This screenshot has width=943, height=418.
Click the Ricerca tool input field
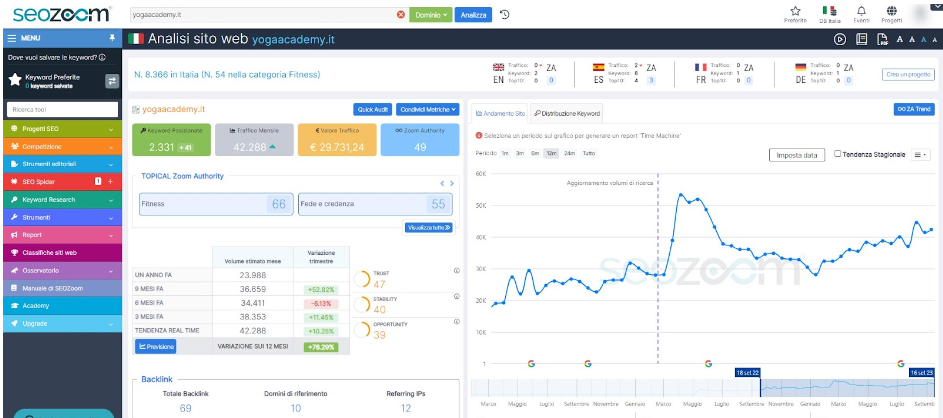pyautogui.click(x=63, y=109)
